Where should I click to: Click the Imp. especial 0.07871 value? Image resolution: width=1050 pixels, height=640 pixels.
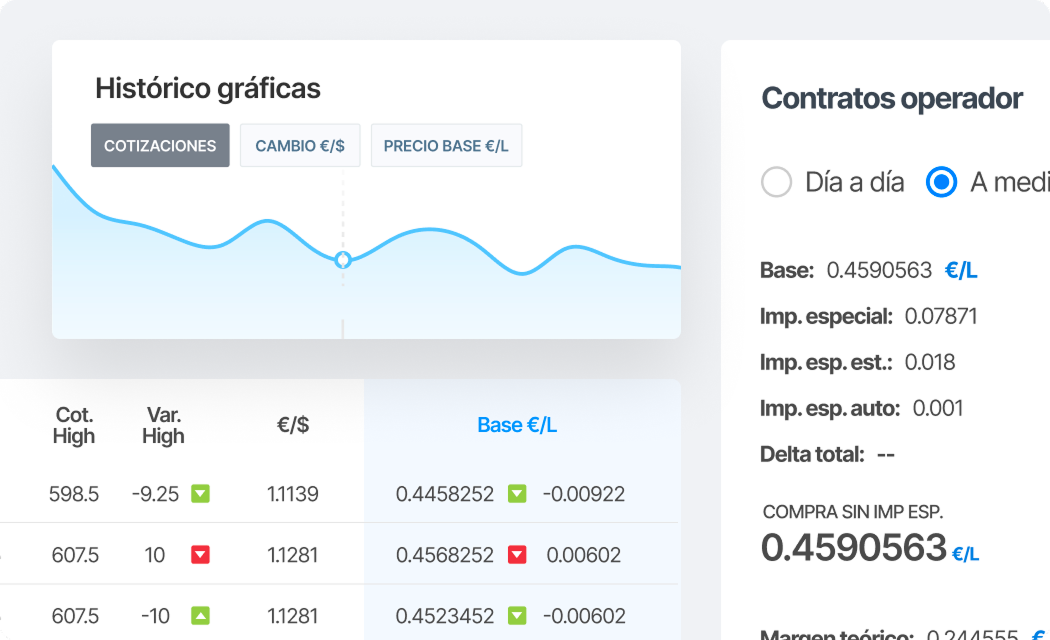(941, 317)
